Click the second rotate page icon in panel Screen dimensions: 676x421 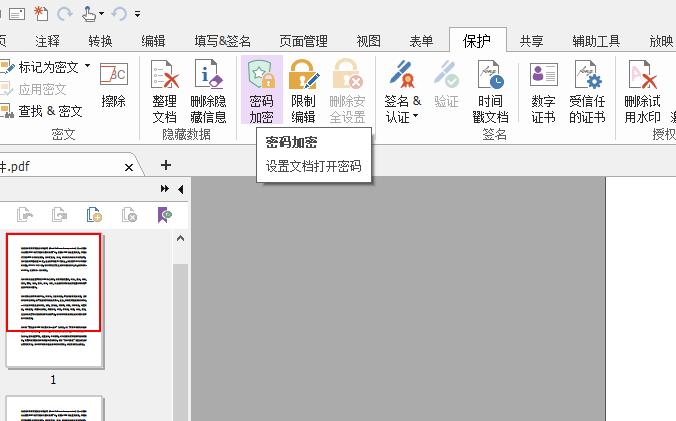[59, 214]
